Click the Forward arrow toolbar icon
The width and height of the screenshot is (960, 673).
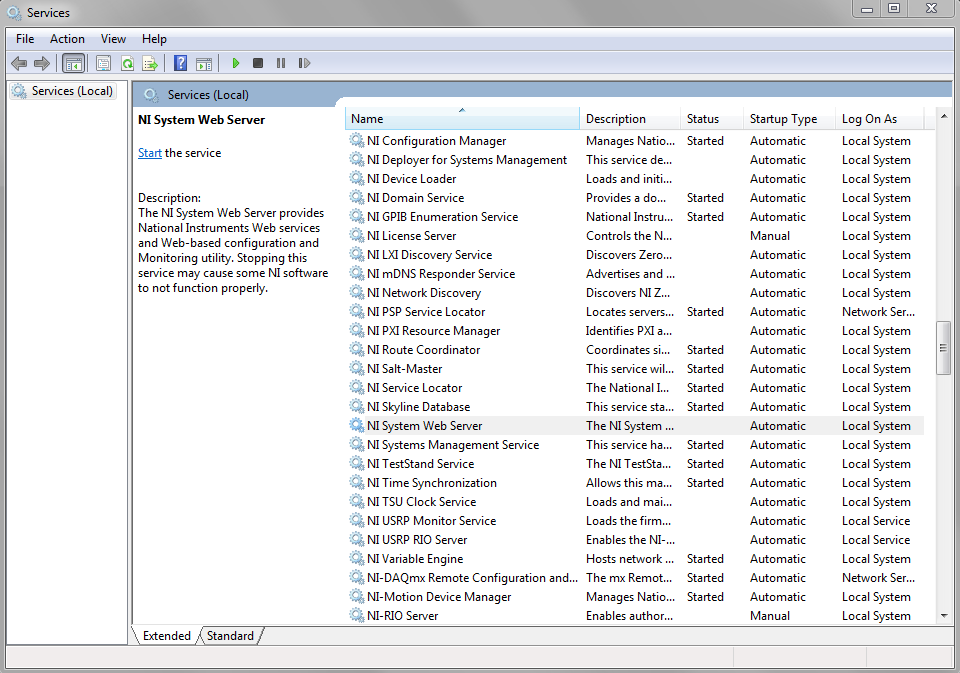click(42, 63)
